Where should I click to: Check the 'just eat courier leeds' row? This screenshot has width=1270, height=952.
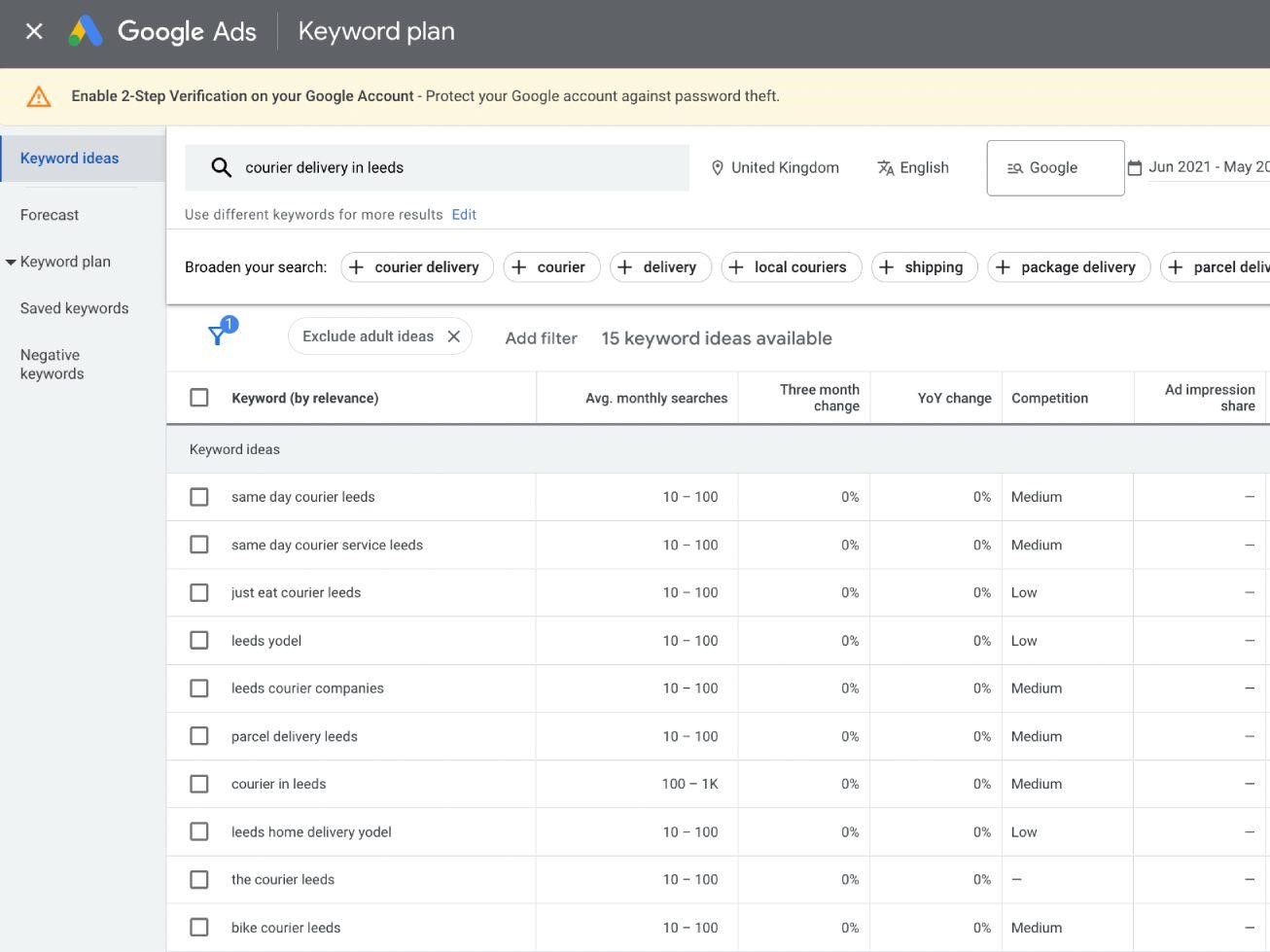tap(199, 592)
